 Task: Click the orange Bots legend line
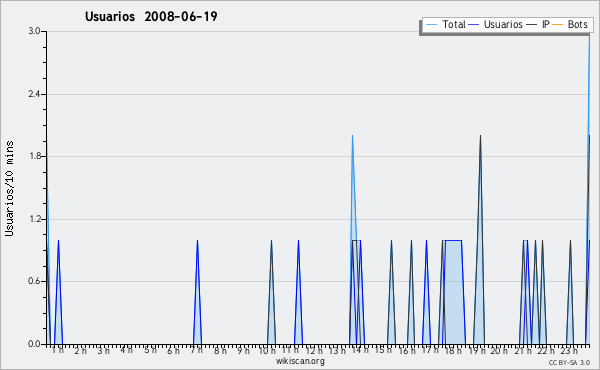(x=558, y=25)
